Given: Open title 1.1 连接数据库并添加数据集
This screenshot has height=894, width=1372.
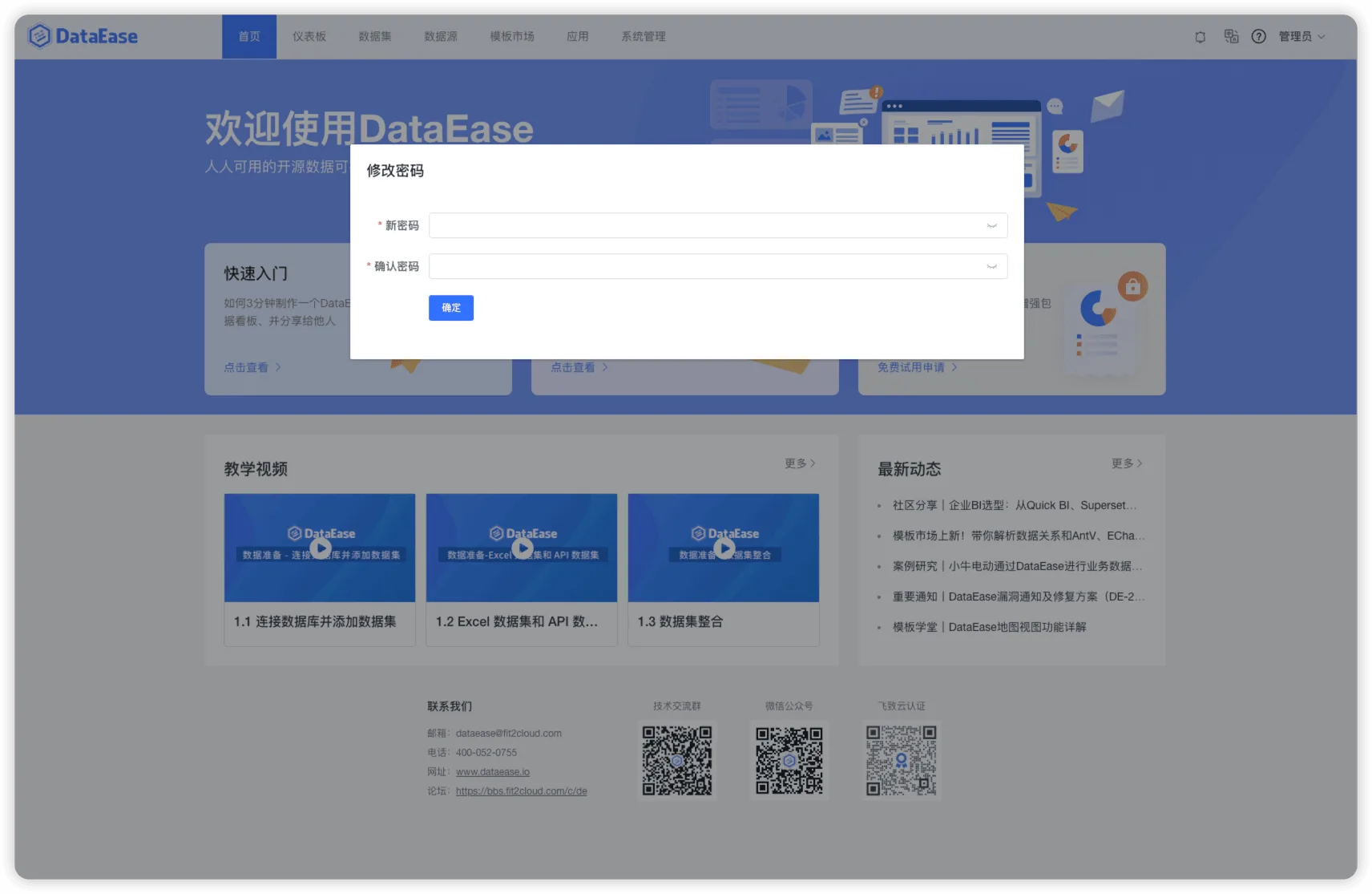Looking at the screenshot, I should [x=315, y=622].
